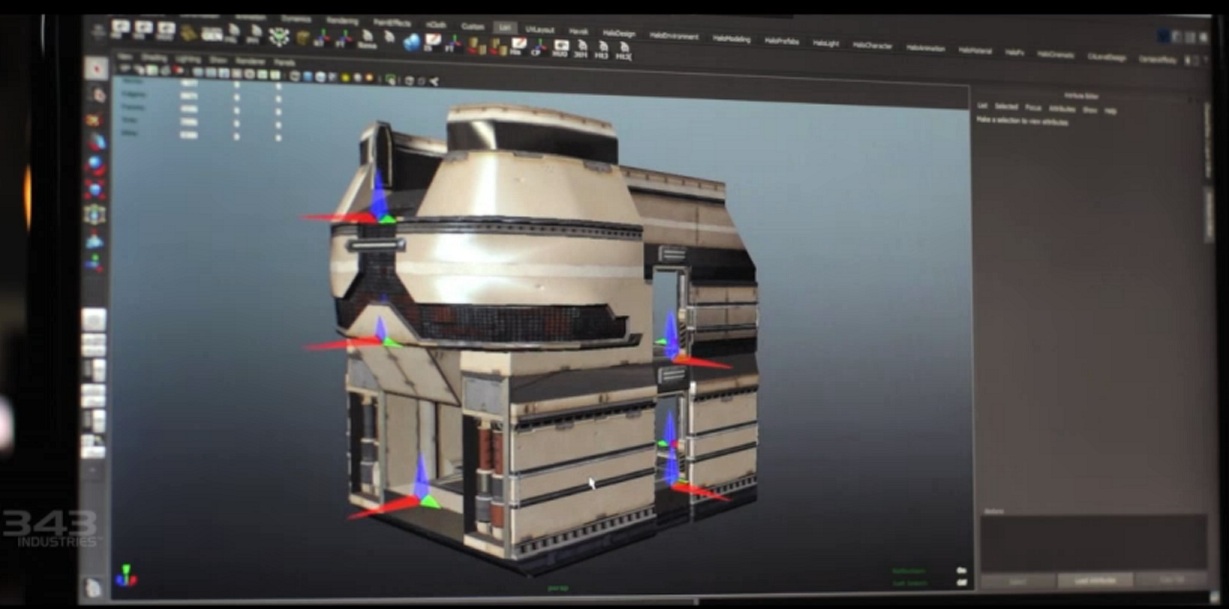The image size is (1229, 609).
Task: Open Attribute Editor List menu
Action: pyautogui.click(x=982, y=106)
